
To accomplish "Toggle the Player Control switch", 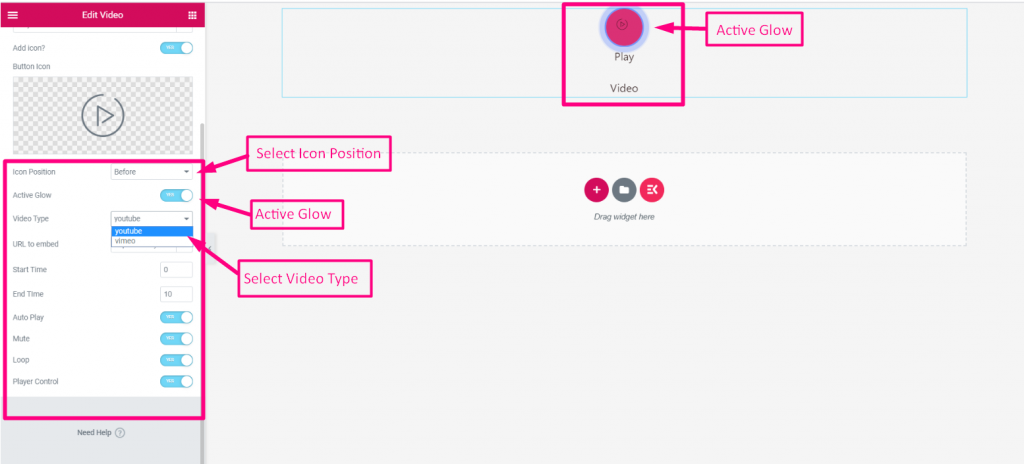I will click(176, 381).
